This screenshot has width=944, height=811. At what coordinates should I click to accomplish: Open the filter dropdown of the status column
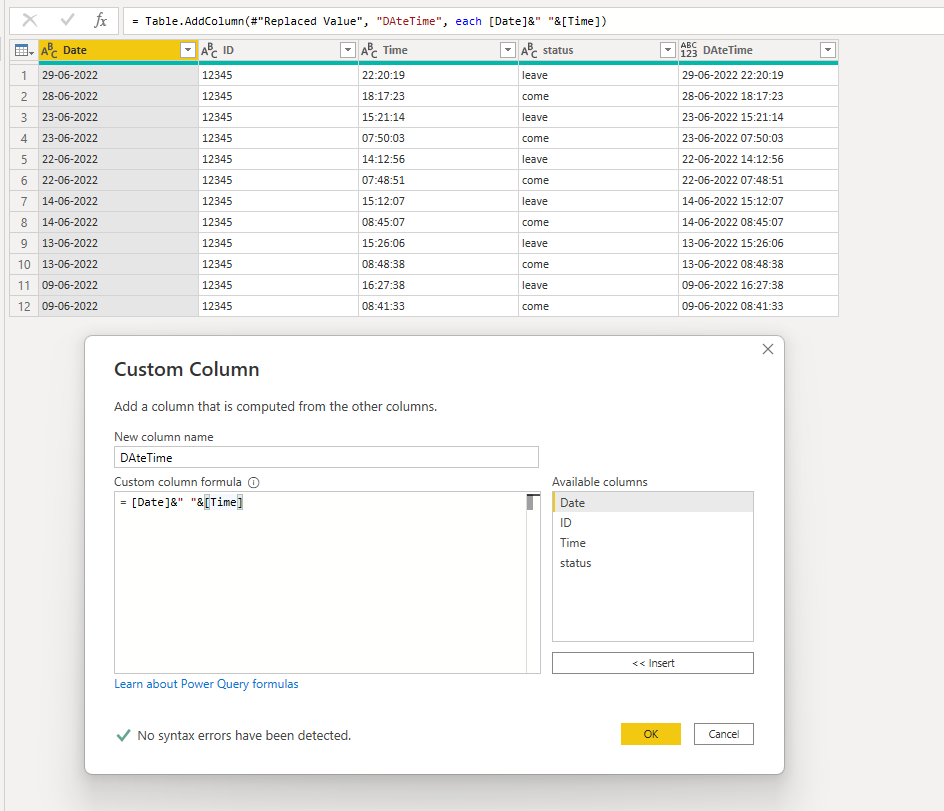tap(668, 51)
